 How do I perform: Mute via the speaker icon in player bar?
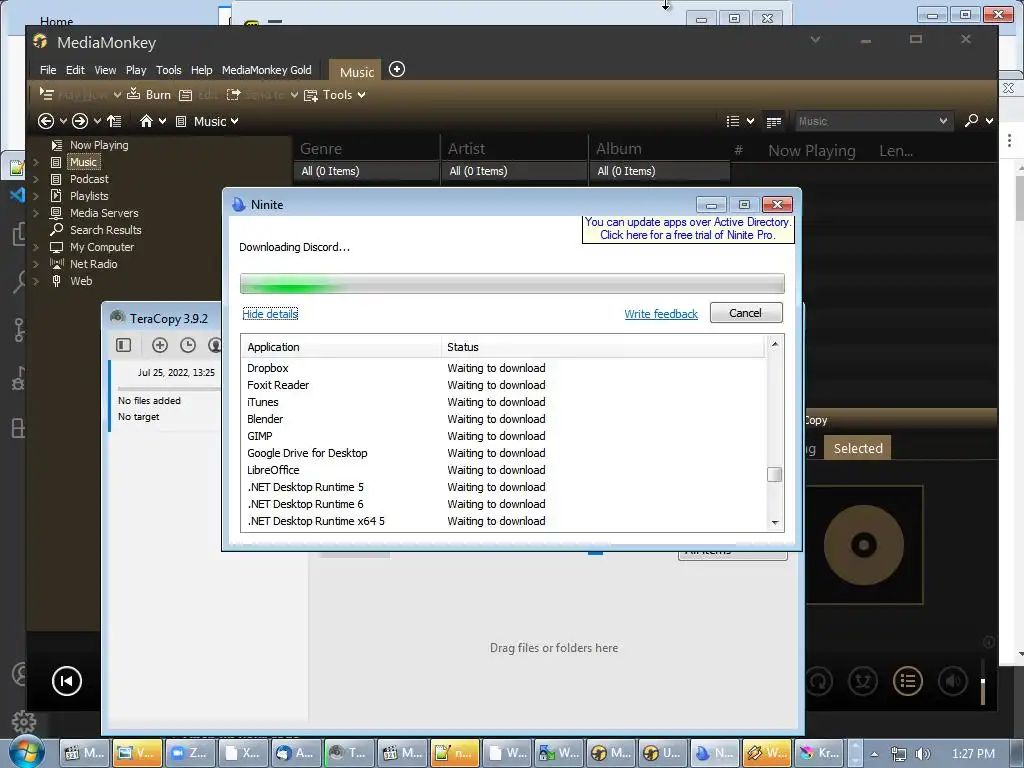coord(952,681)
